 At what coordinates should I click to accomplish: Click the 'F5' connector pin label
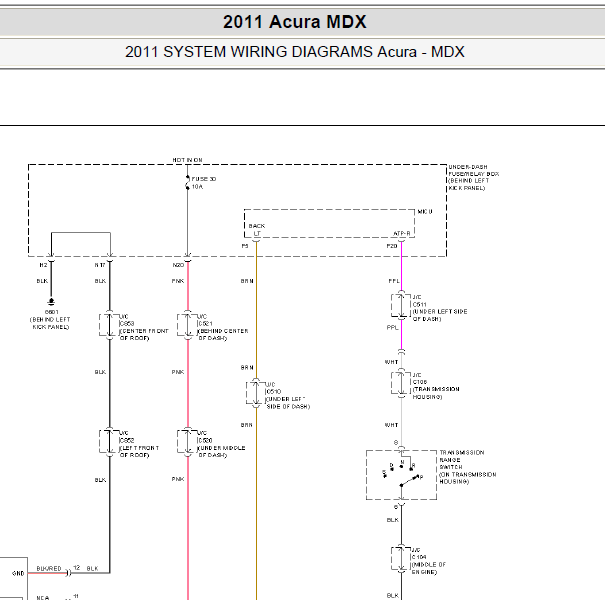click(x=245, y=246)
